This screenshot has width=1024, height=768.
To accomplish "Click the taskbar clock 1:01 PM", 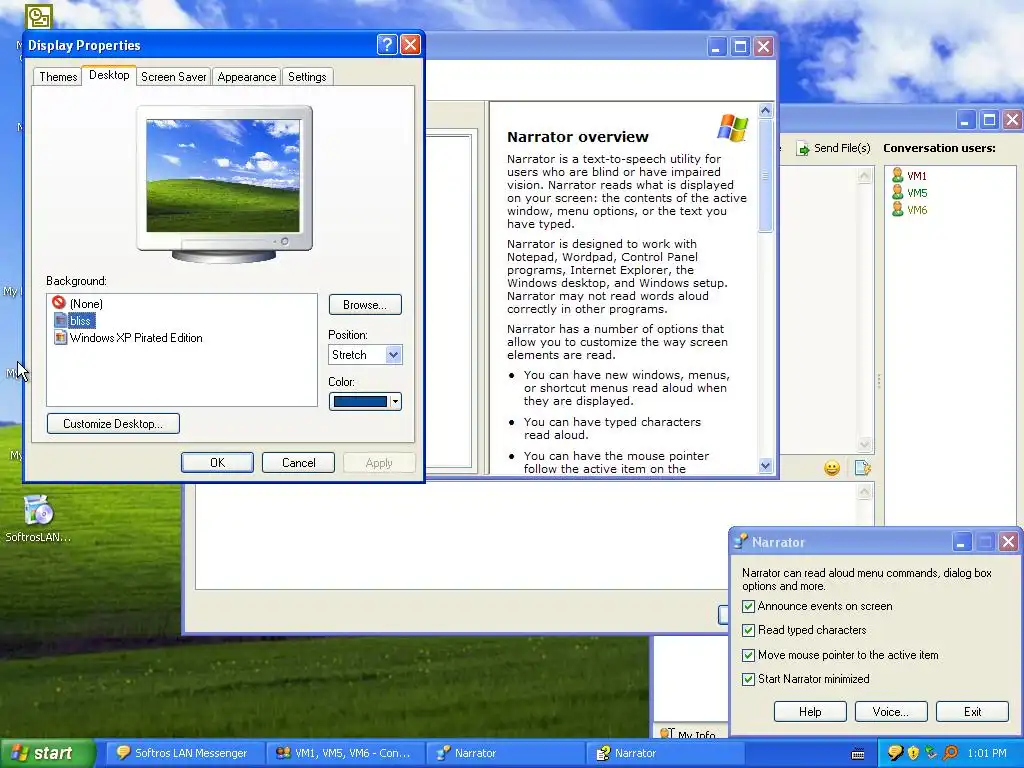I will (x=987, y=753).
